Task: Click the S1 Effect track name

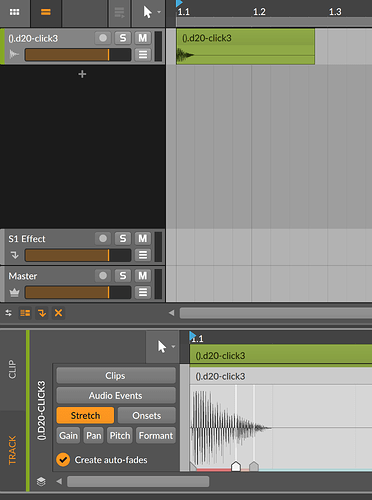Action: click(27, 239)
